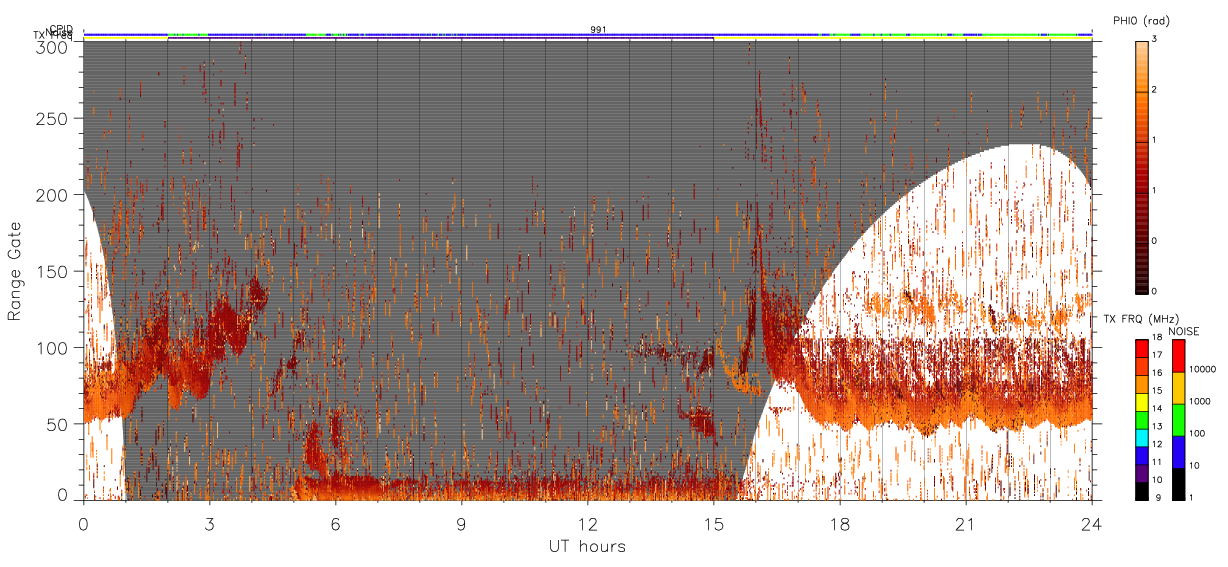Pick the red 18 MHz swatch in TX FRQ legend
This screenshot has width=1228, height=567.
(1142, 347)
